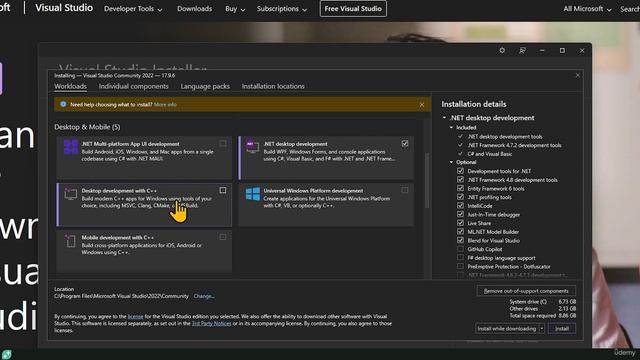This screenshot has width=640, height=360.
Task: Uncheck Just-In-Time debugger
Action: pos(460,214)
